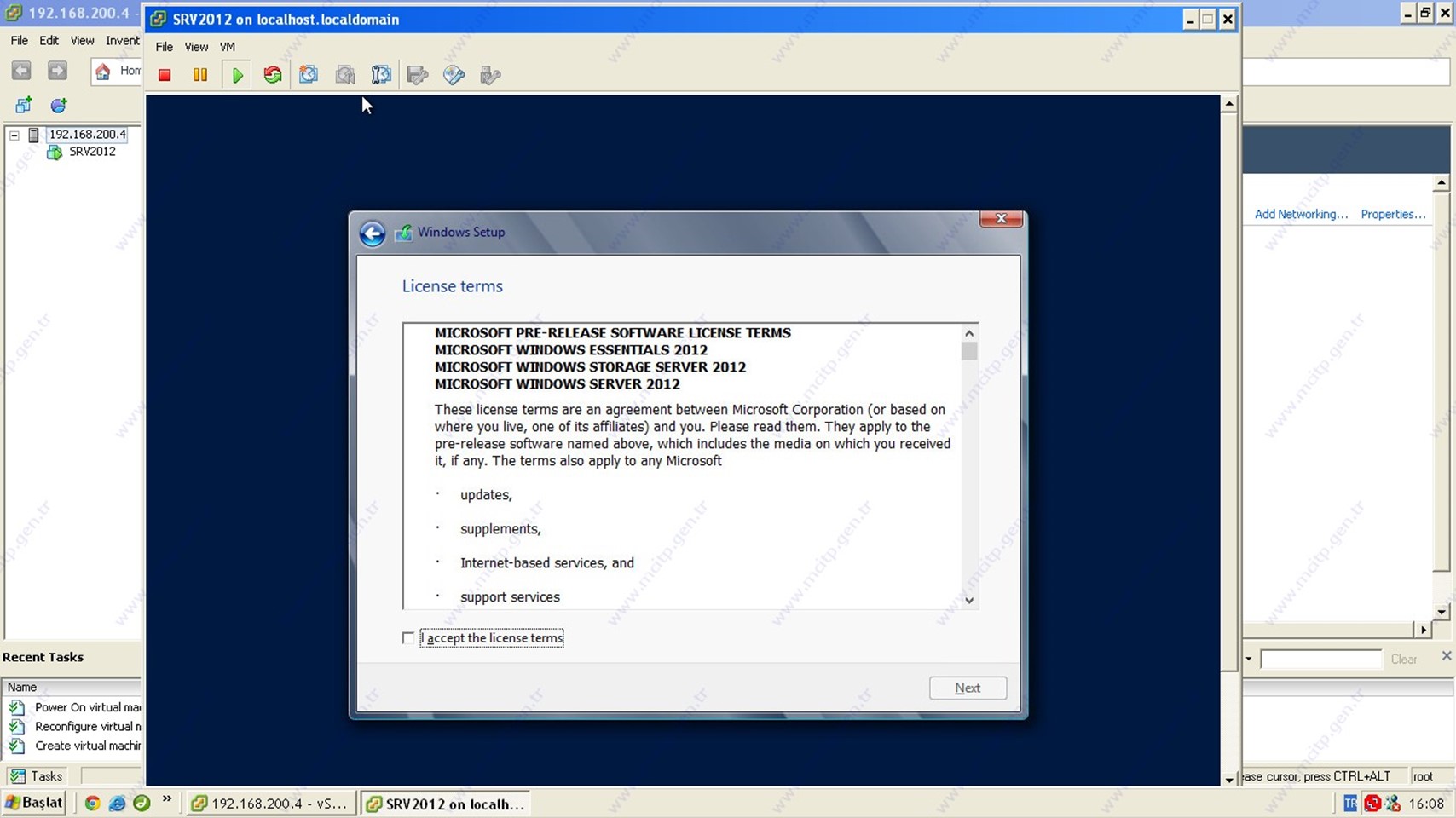Click the Messenger tray icon

(x=1393, y=804)
